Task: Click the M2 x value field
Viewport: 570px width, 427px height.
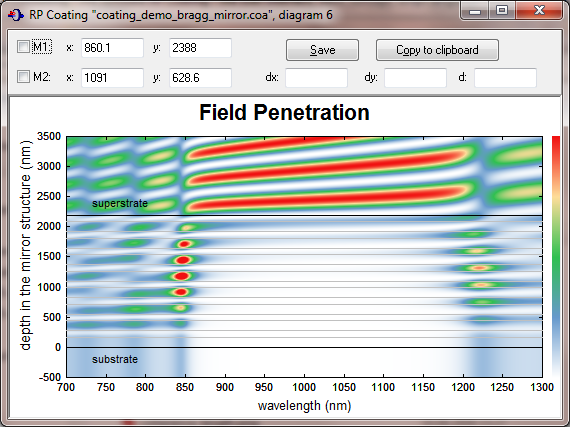Action: (x=112, y=77)
